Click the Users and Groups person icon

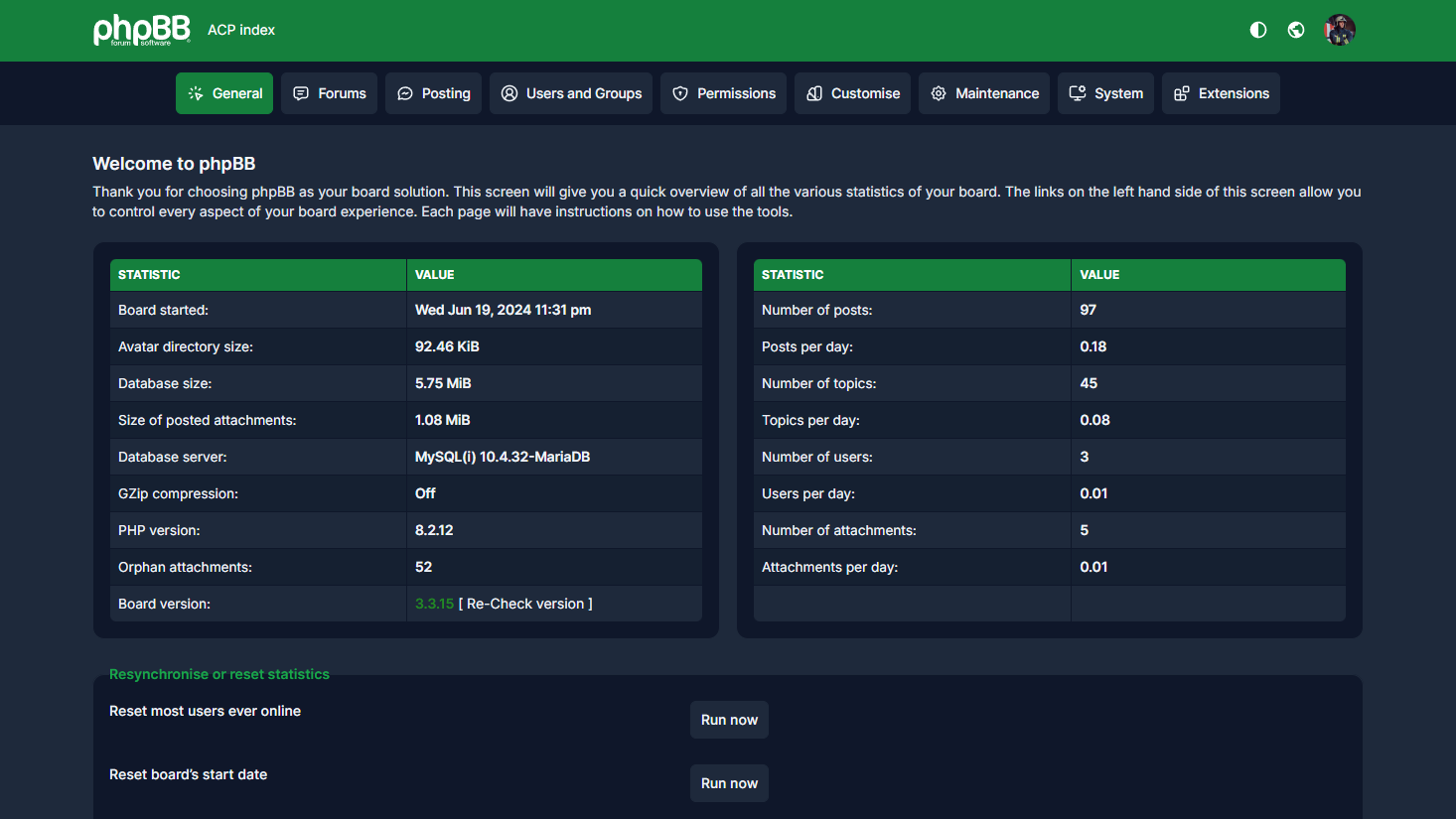(510, 93)
